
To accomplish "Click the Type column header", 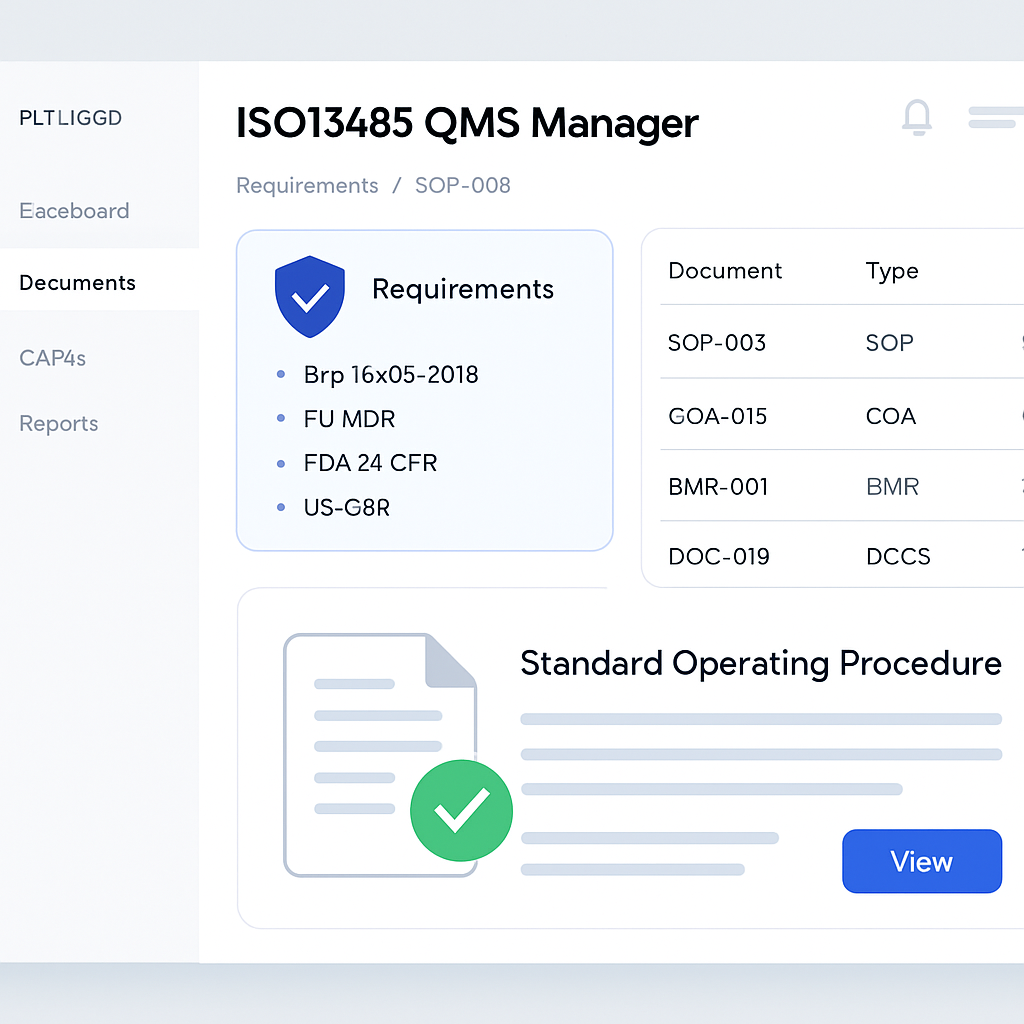I will click(892, 271).
